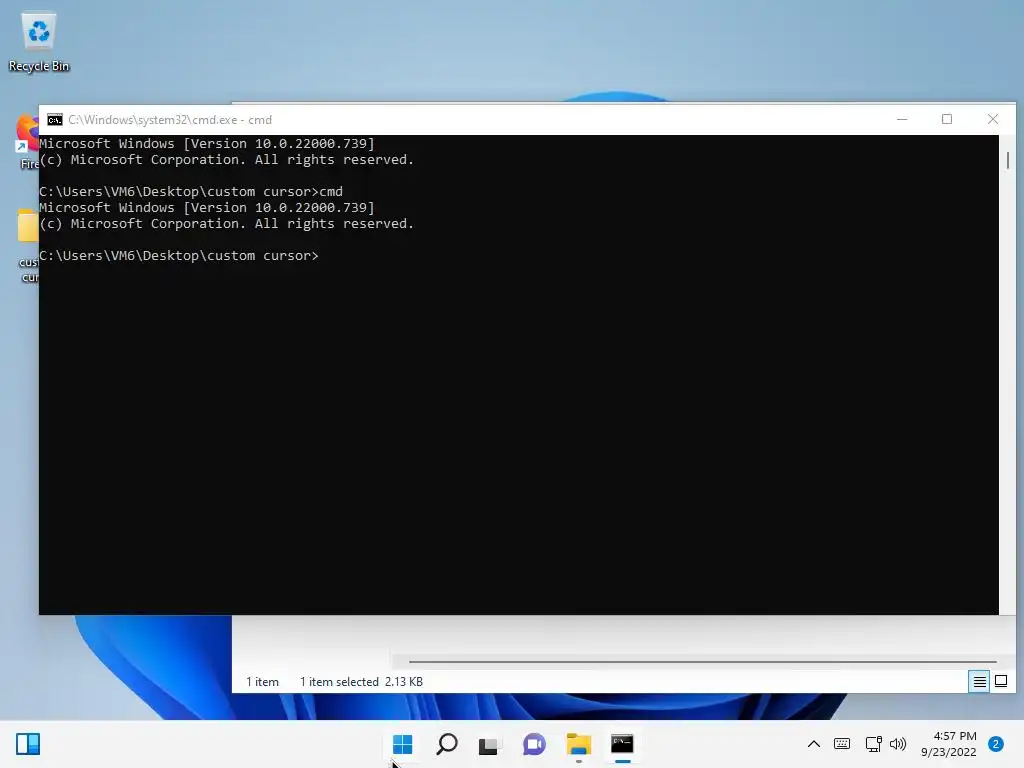Open the network tray icon

click(873, 744)
